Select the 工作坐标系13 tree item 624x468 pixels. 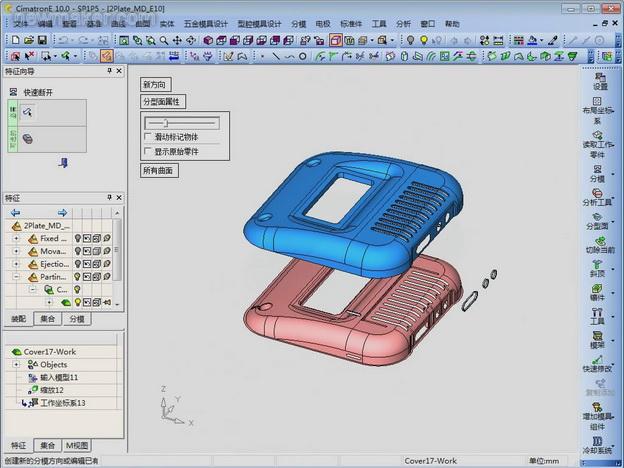(62, 403)
